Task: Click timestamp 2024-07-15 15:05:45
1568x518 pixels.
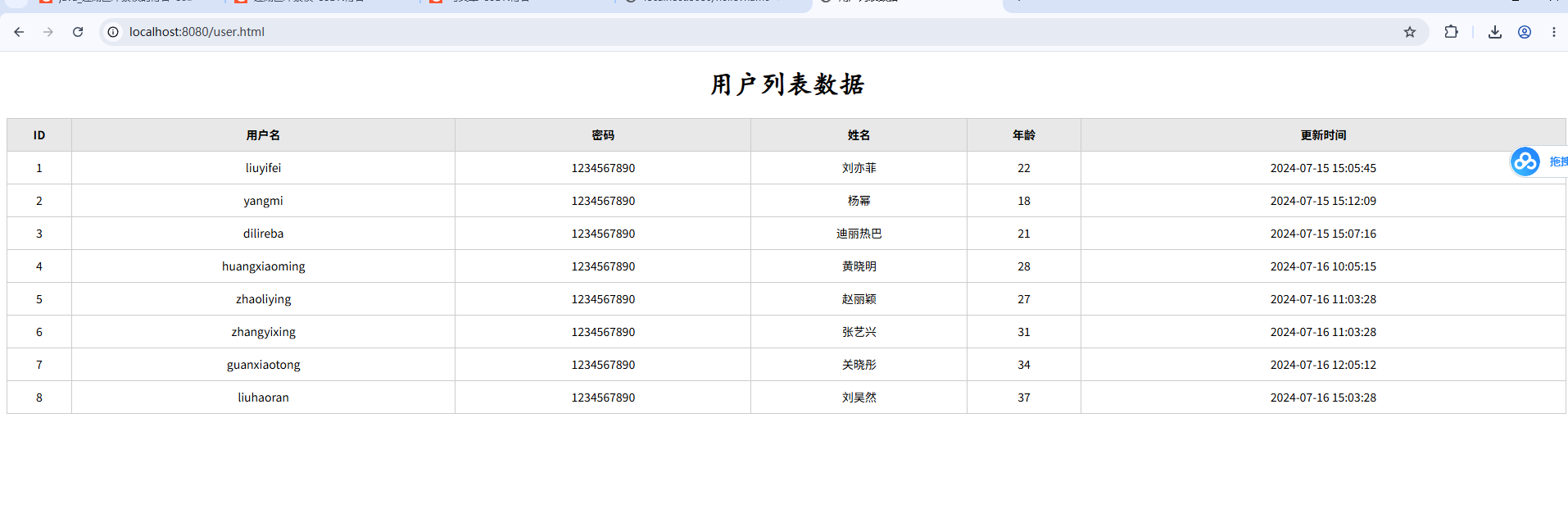Action: [1323, 168]
